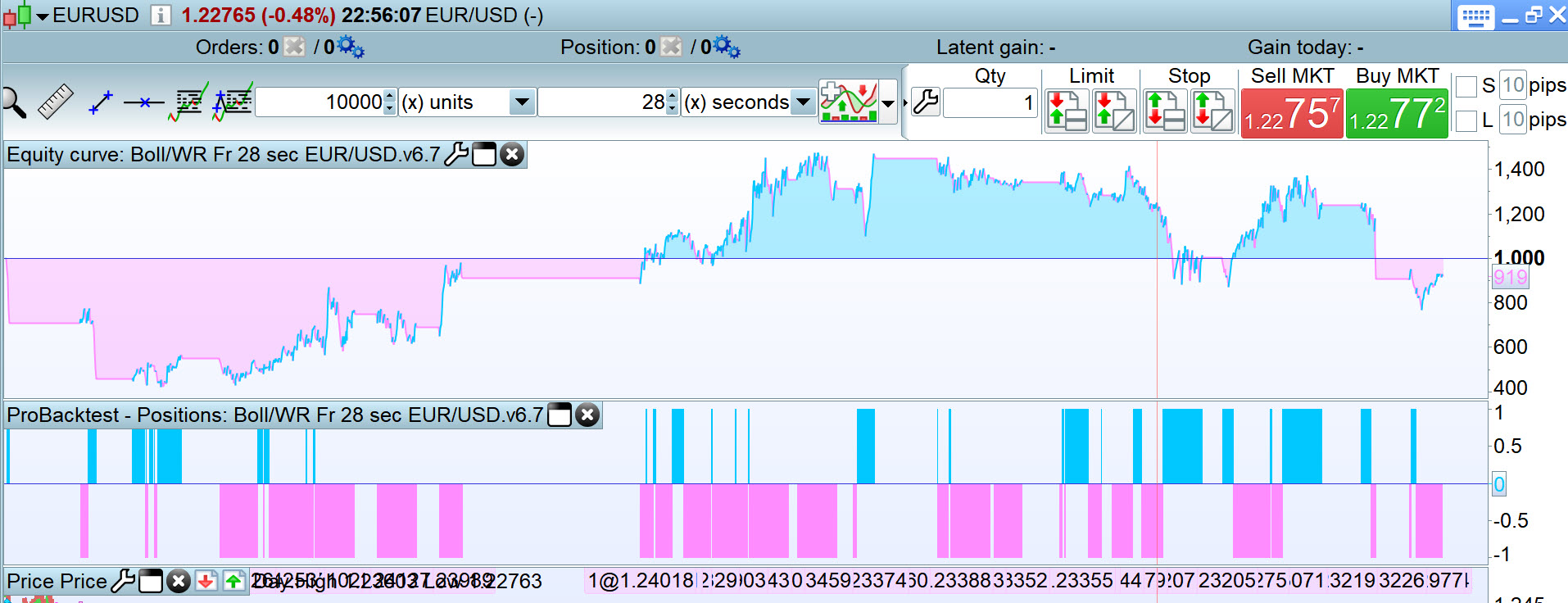Restore the chart window size
This screenshot has height=603, width=1568.
click(x=1534, y=16)
